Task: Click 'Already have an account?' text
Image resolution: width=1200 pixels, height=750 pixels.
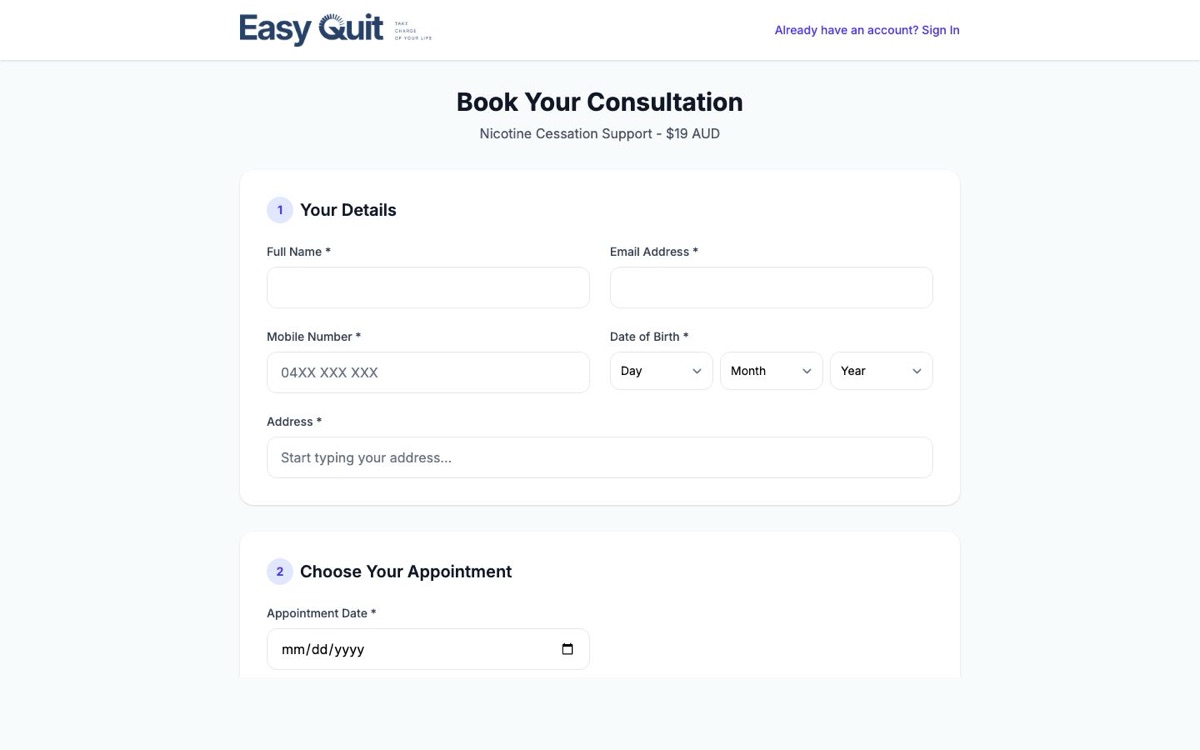Action: click(845, 30)
